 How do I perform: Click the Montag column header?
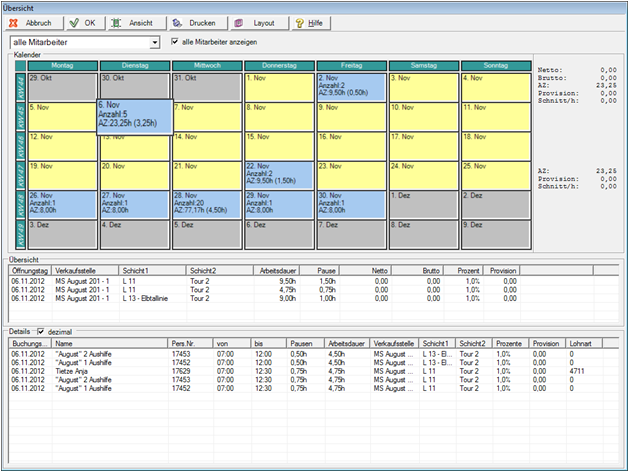[63, 65]
